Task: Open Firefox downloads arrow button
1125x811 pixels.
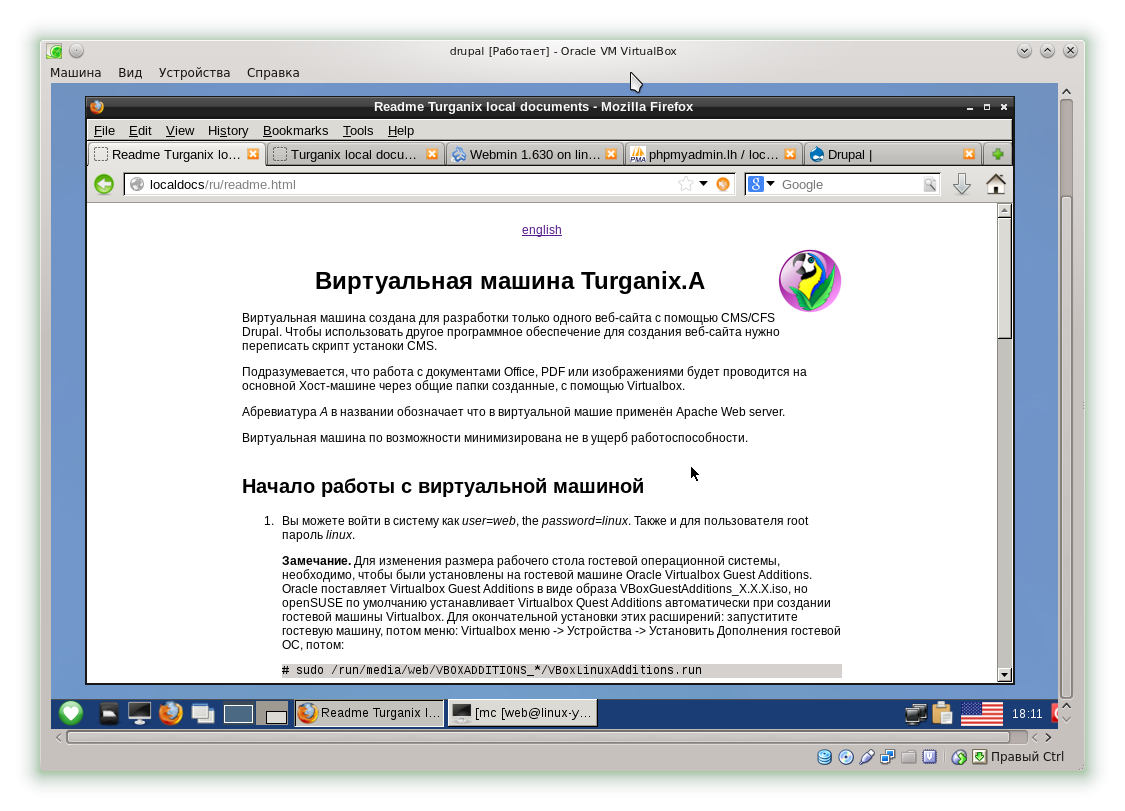Action: click(x=961, y=184)
